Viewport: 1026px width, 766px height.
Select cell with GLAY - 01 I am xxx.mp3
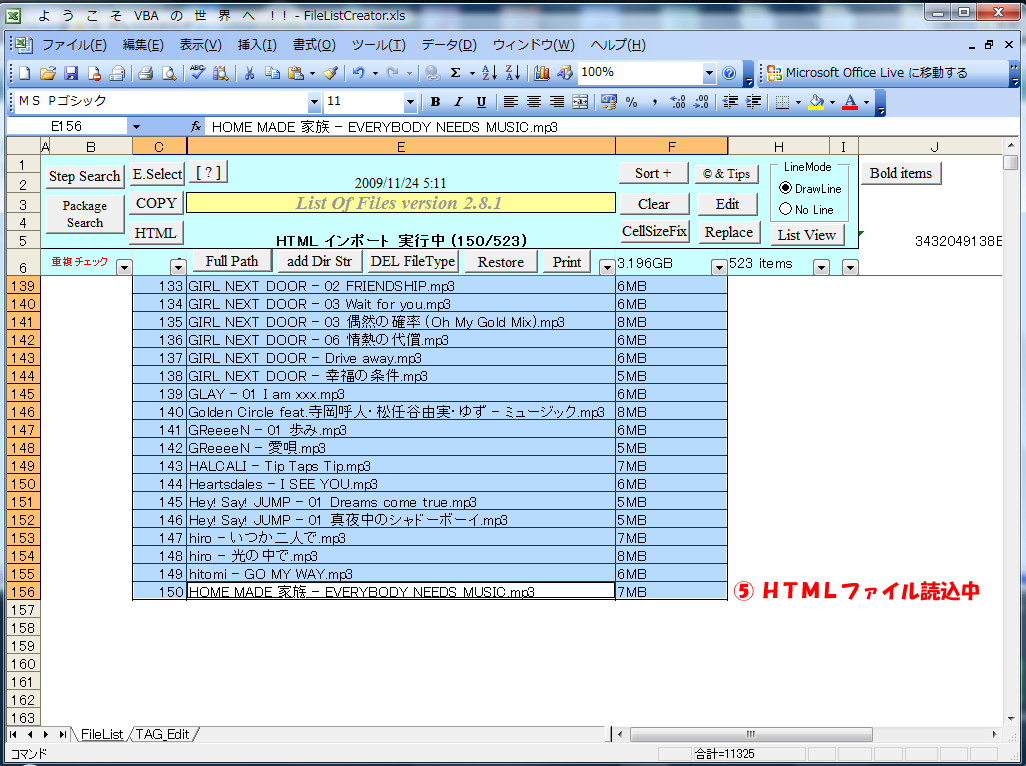click(400, 394)
